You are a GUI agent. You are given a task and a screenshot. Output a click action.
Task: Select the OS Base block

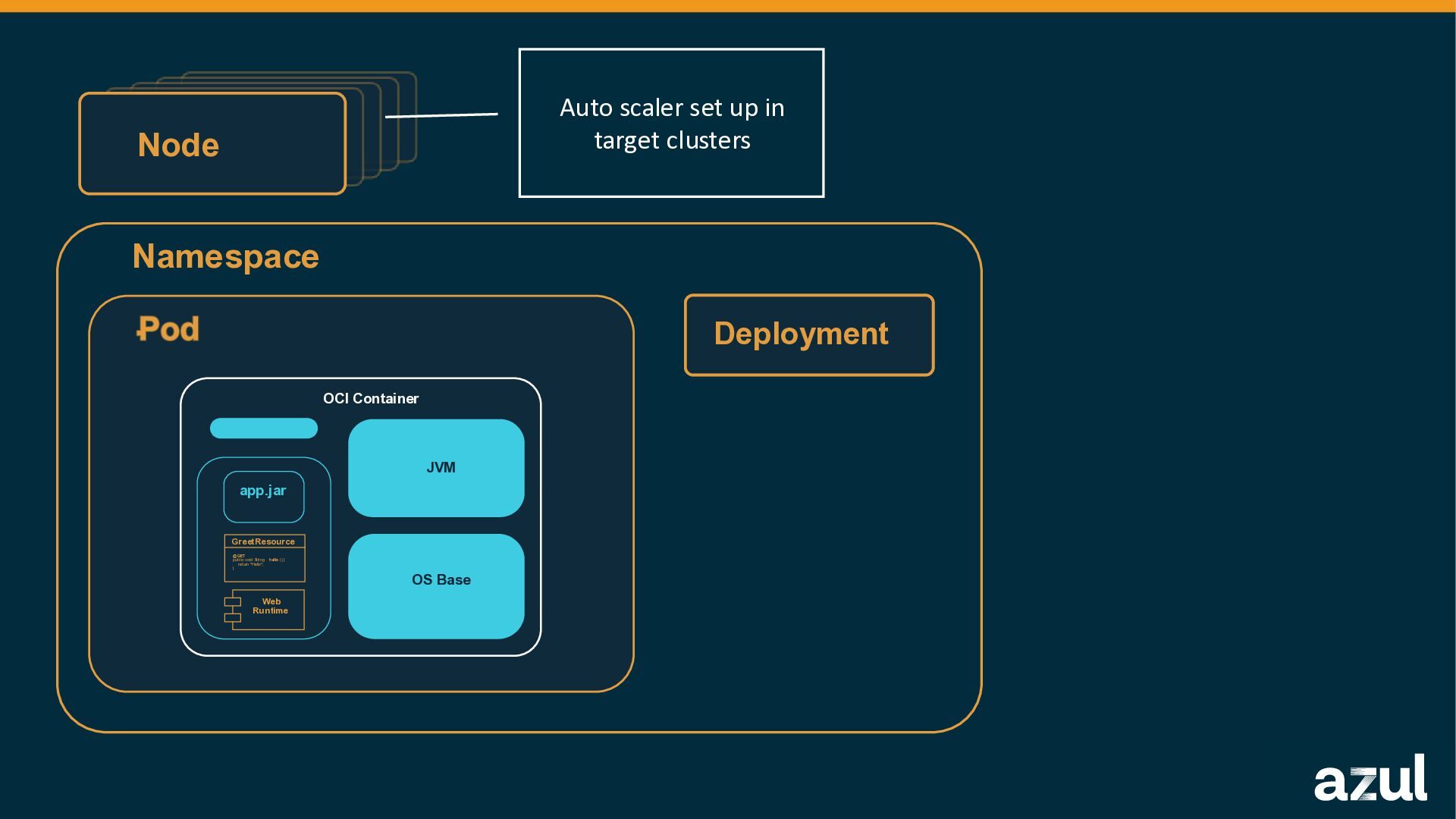(436, 585)
